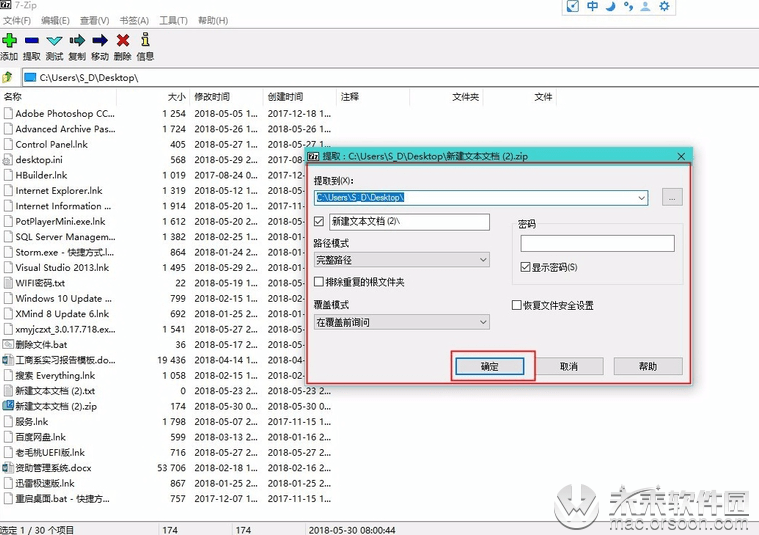The image size is (759, 535).
Task: Uncheck the 显示密码 checkbox
Action: tap(526, 268)
